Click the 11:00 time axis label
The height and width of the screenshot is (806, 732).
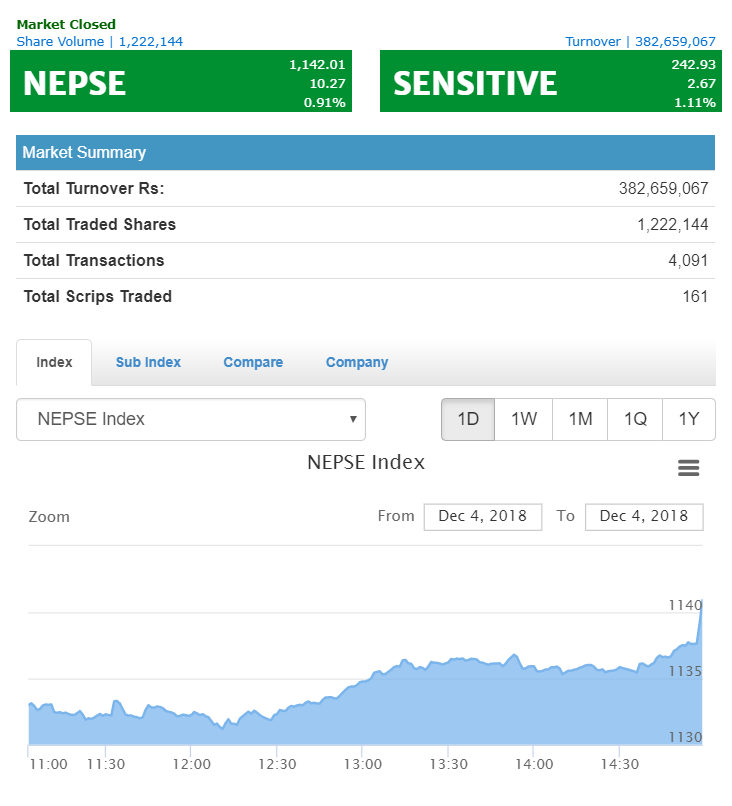[x=48, y=765]
